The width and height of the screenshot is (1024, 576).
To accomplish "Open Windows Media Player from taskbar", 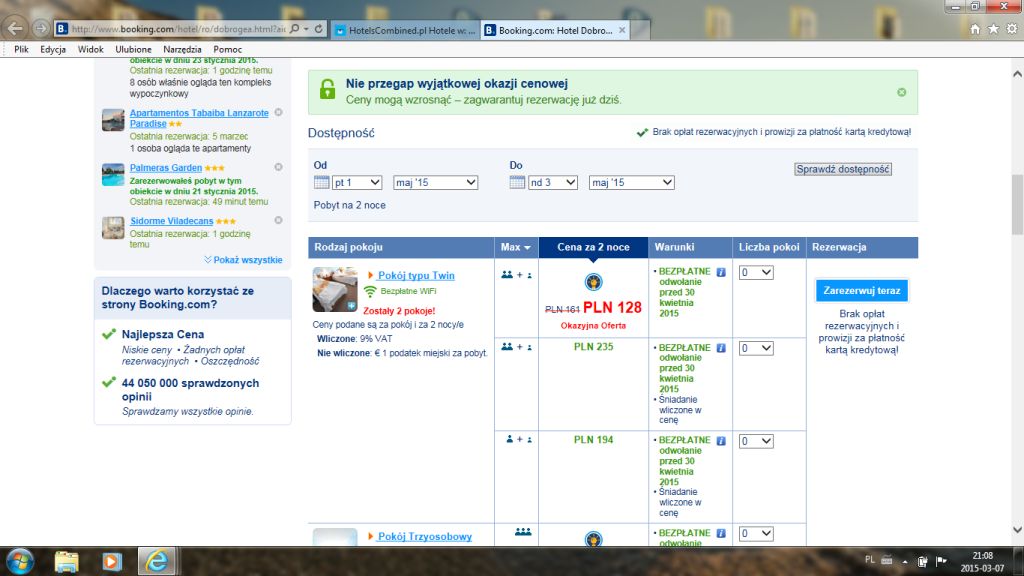I will click(x=112, y=562).
